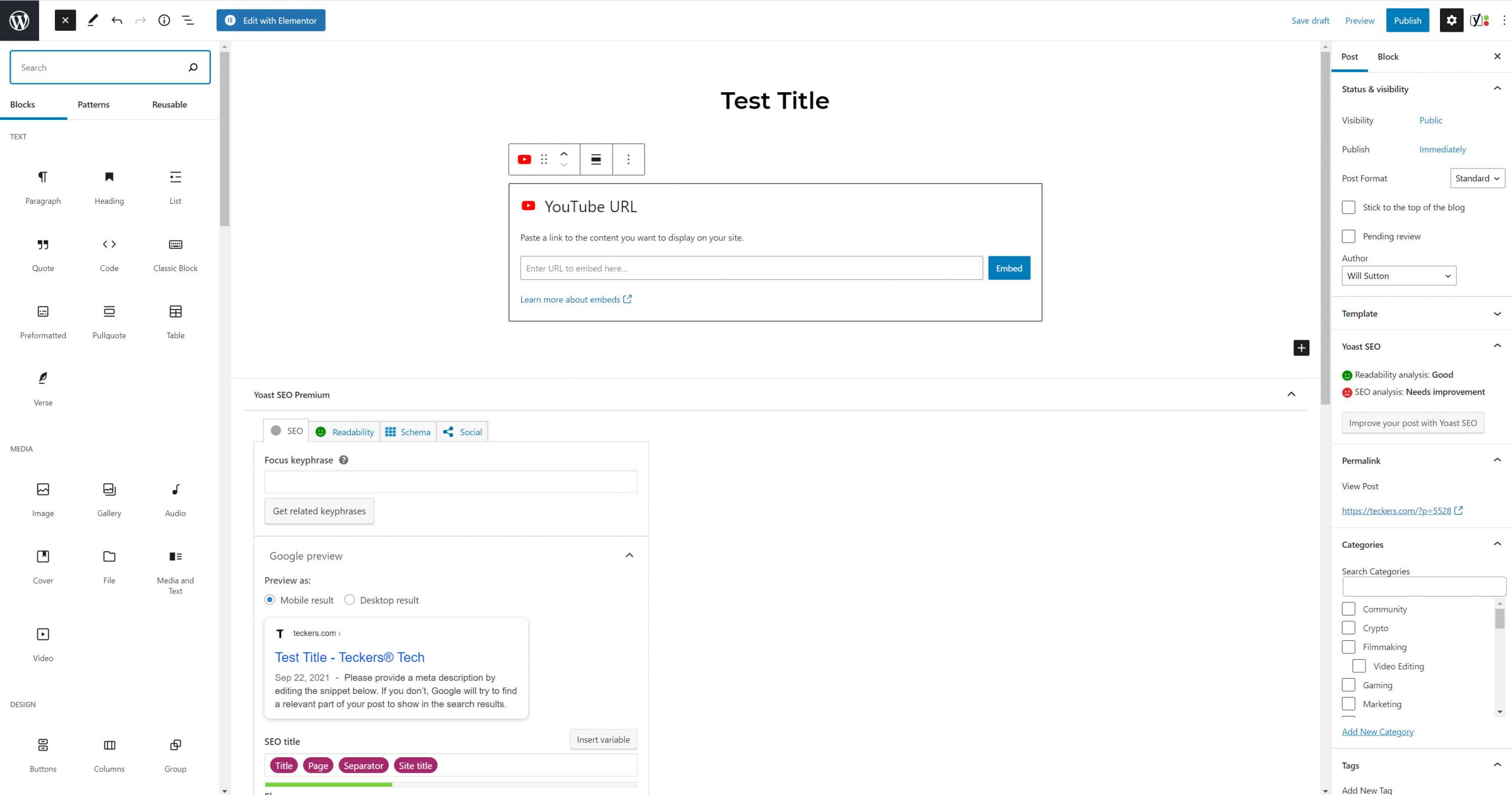Collapse the Categories panel
Viewport: 1512px width, 795px height.
[1497, 544]
